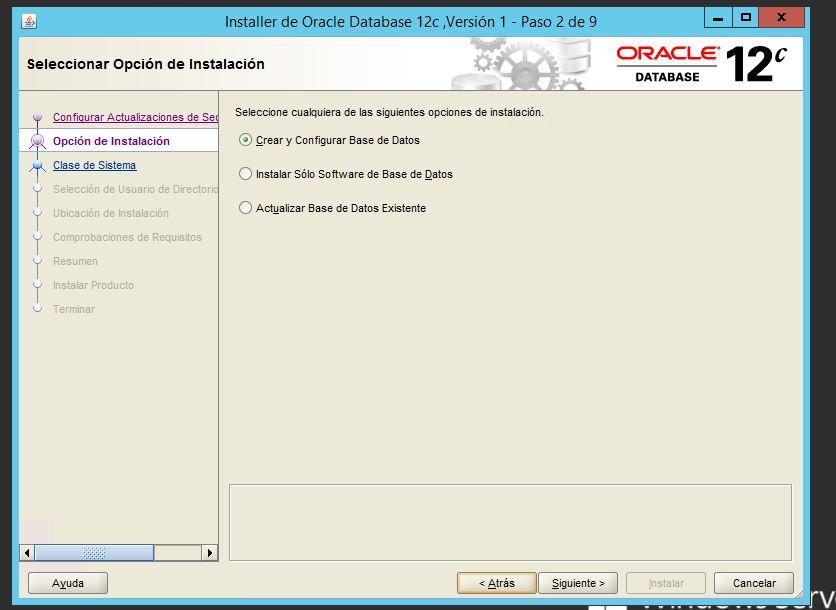The width and height of the screenshot is (836, 610).
Task: Open Configurar Actualizaciones de Seguridad step link
Action: pos(135,117)
